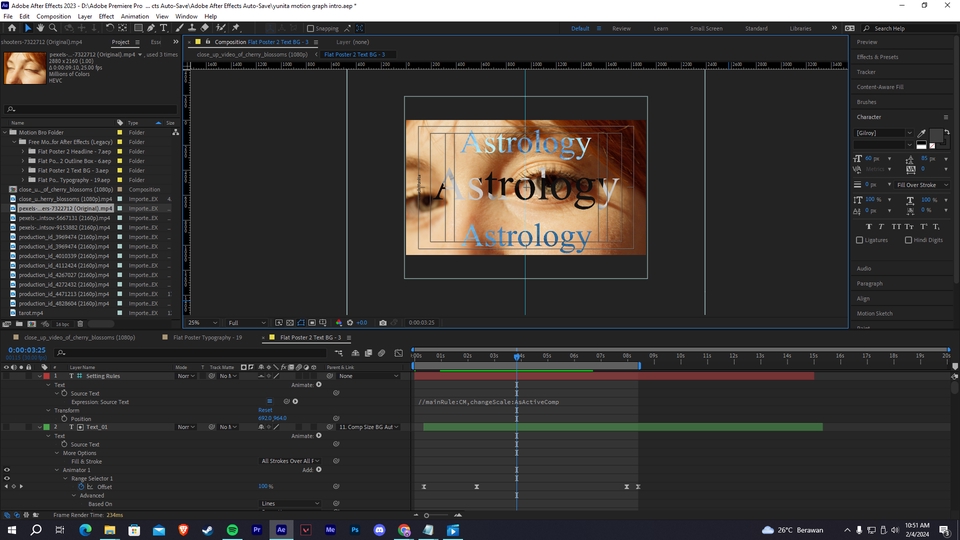
Task: Open Parent dropdown for Setting Rules layer
Action: click(368, 376)
